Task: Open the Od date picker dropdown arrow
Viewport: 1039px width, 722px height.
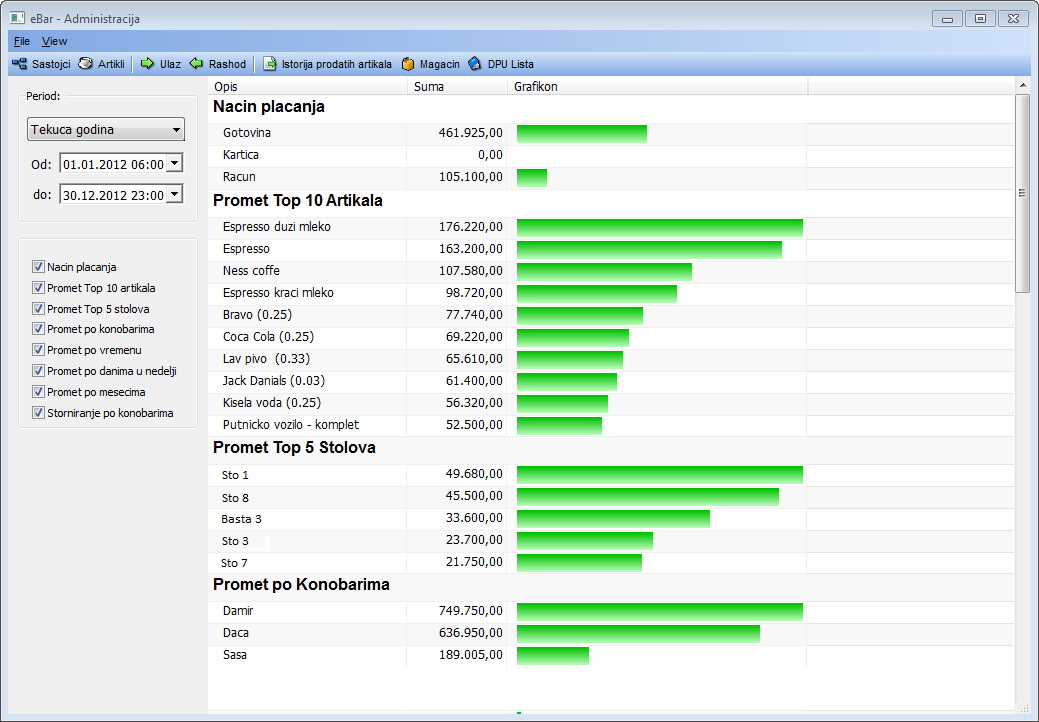Action: coord(174,164)
